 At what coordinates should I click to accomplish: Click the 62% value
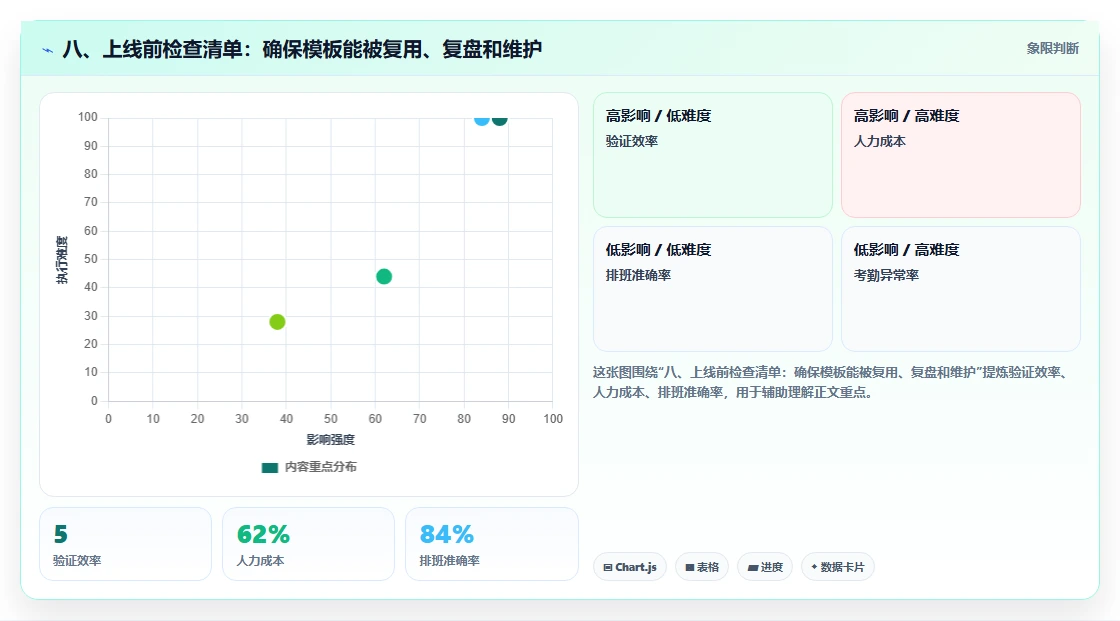point(263,534)
